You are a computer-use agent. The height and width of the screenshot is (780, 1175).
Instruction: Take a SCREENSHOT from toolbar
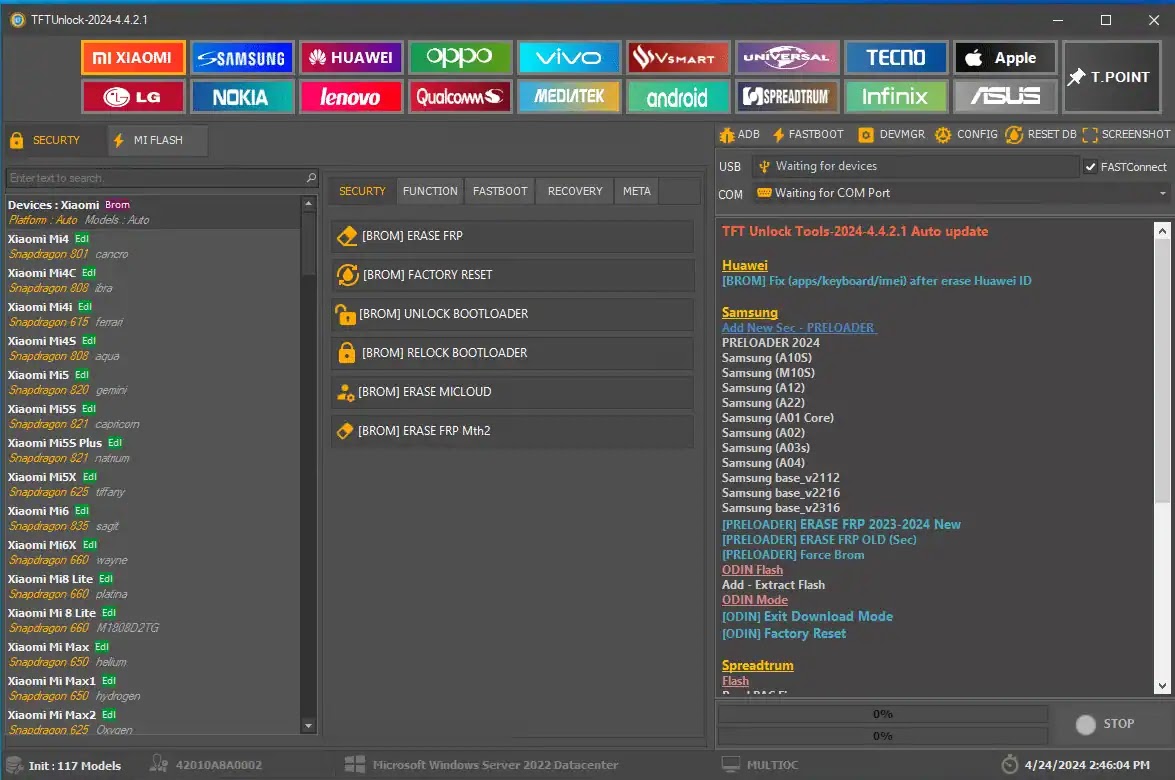1126,134
